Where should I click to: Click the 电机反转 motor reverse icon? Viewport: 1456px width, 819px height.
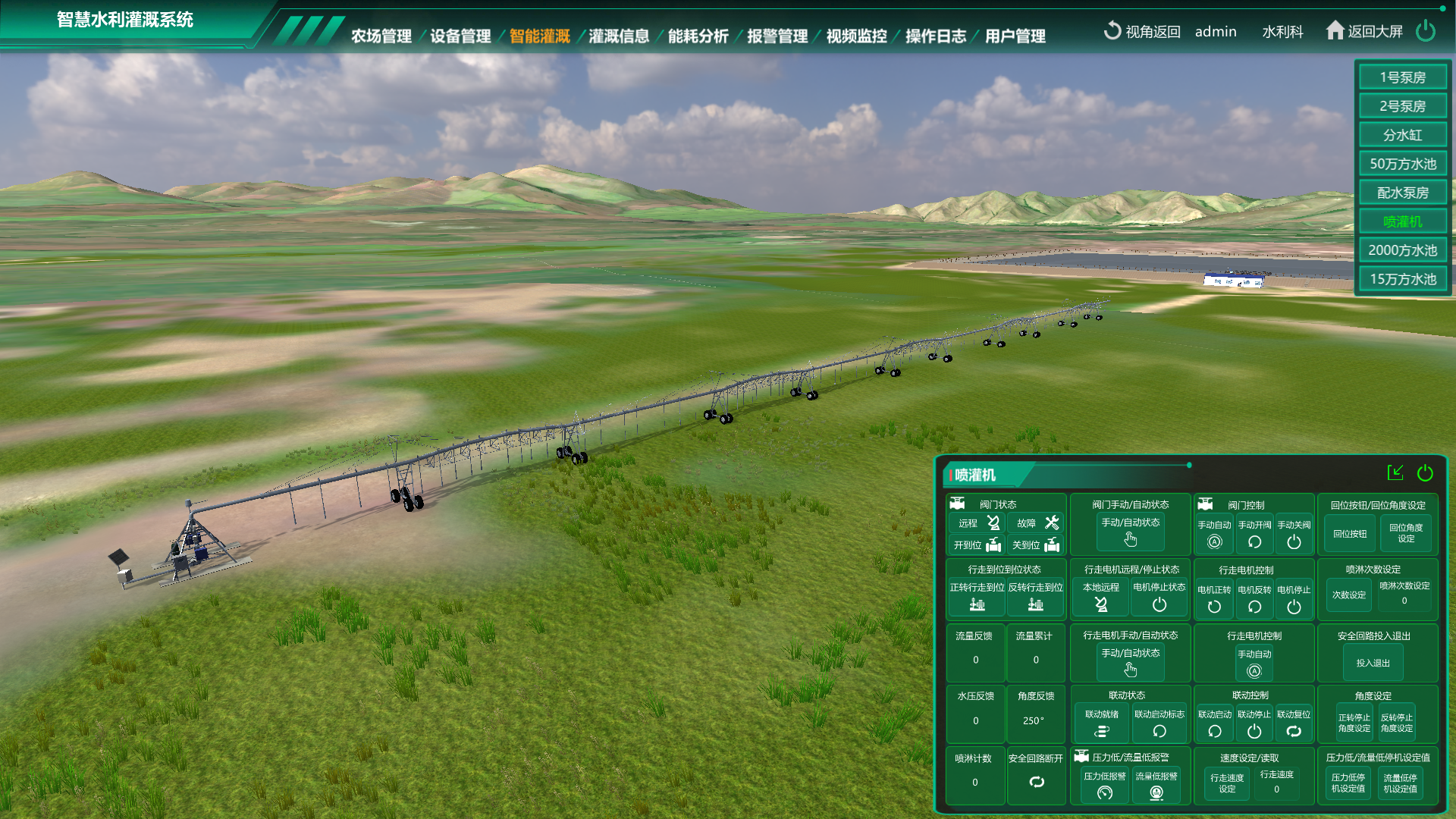(x=1254, y=607)
